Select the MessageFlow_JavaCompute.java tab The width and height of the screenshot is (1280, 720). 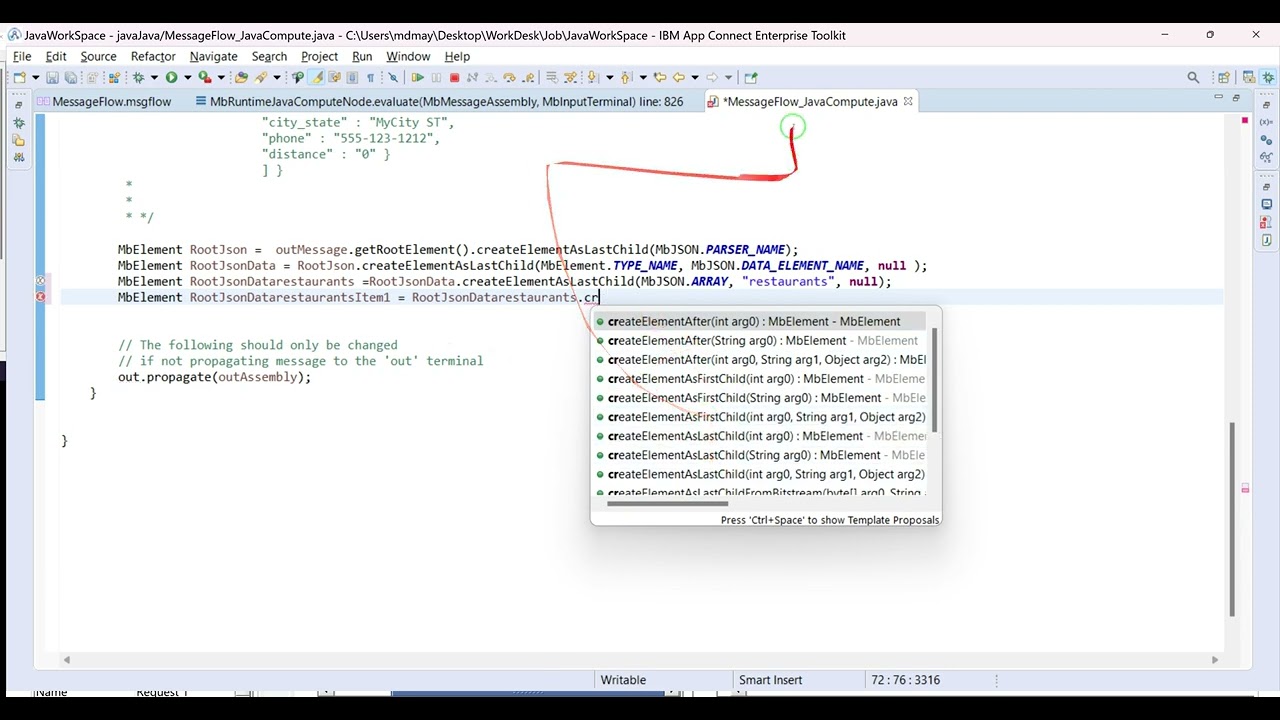pos(809,101)
